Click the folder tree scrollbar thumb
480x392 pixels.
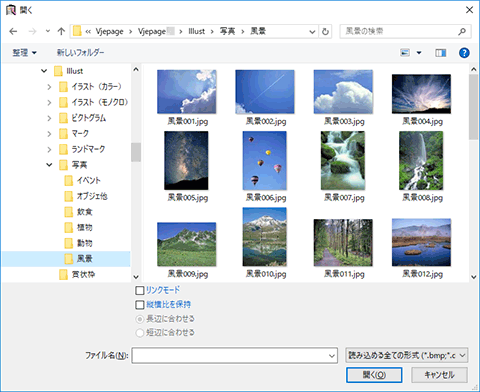(136, 152)
